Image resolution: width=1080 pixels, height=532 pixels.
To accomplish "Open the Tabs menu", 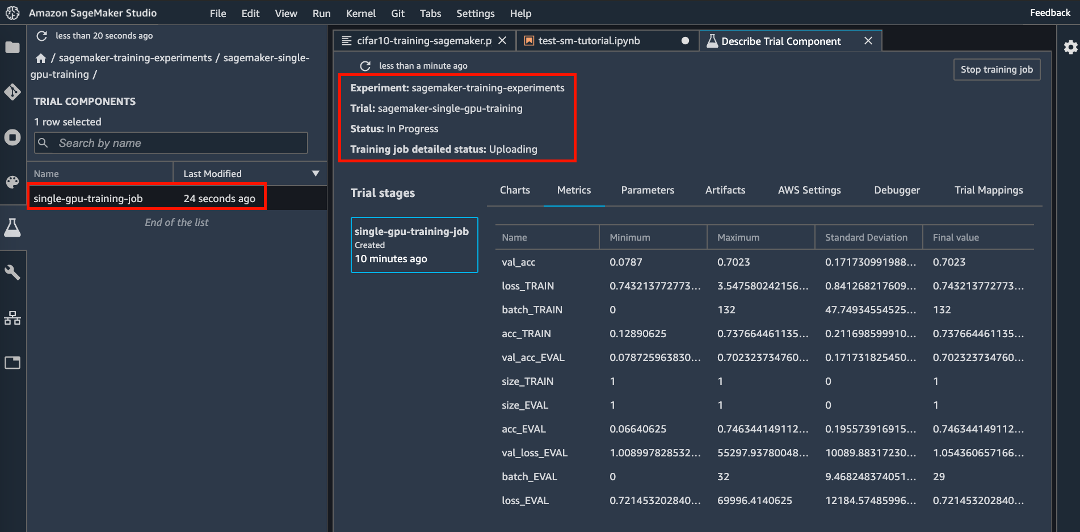I will click(430, 13).
